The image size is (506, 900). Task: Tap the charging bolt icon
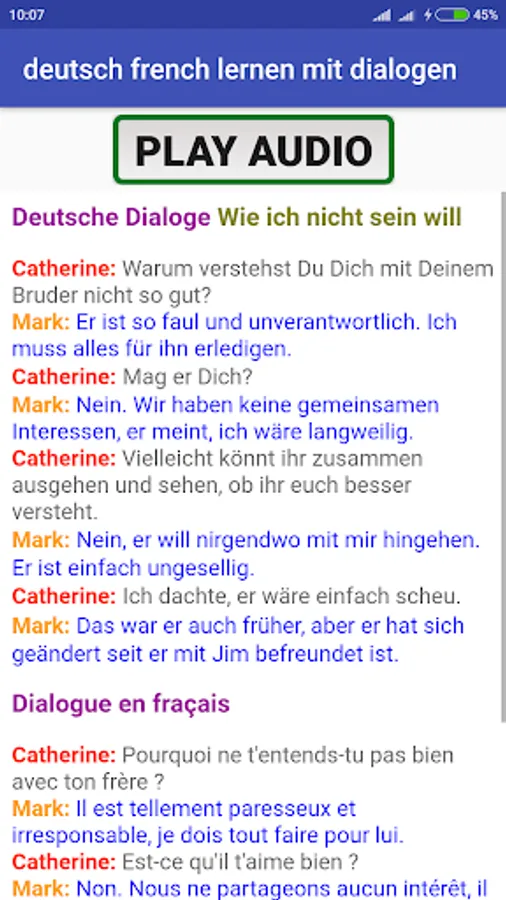point(428,15)
